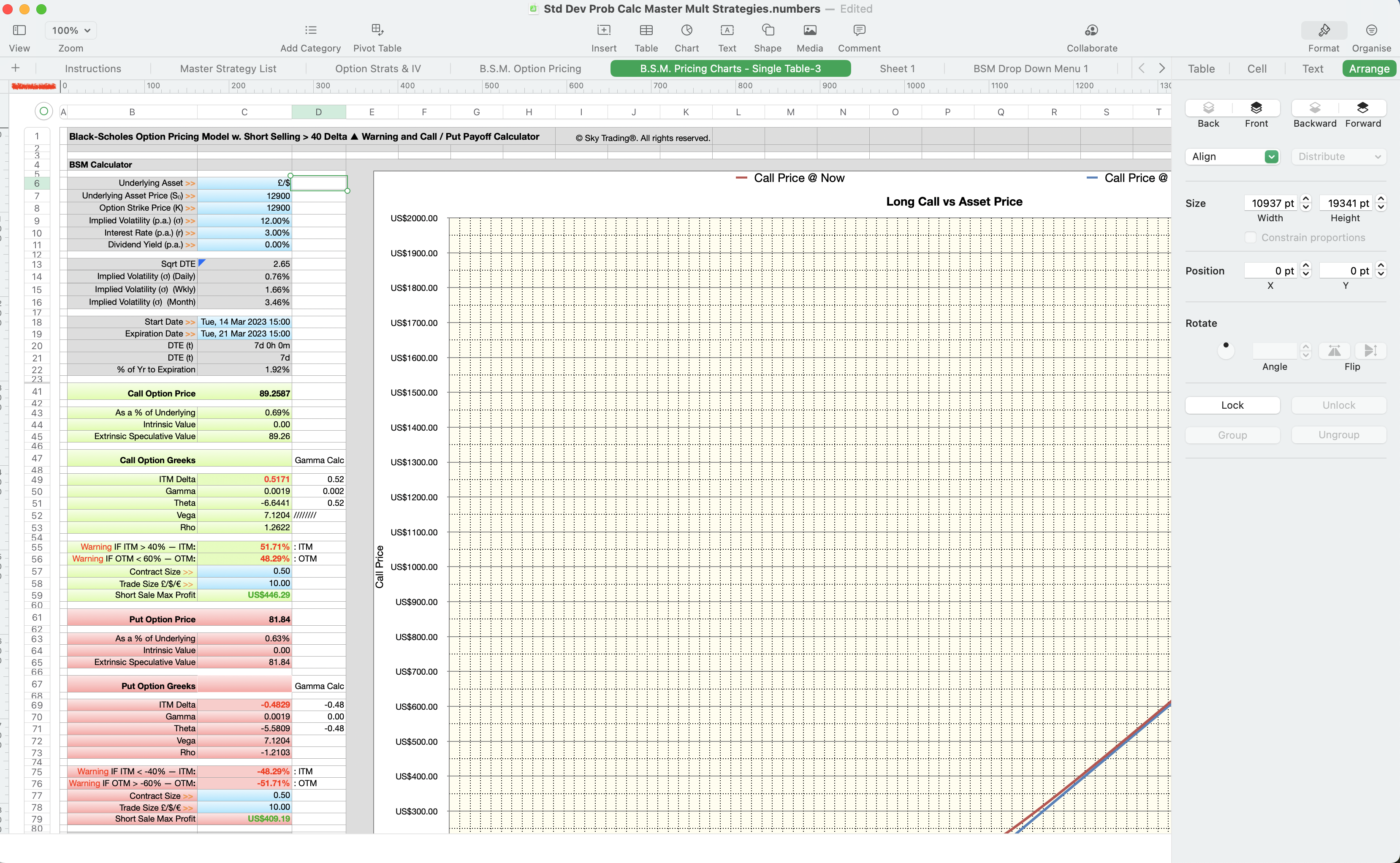Open the Insert toolbar menu icon

(x=603, y=30)
